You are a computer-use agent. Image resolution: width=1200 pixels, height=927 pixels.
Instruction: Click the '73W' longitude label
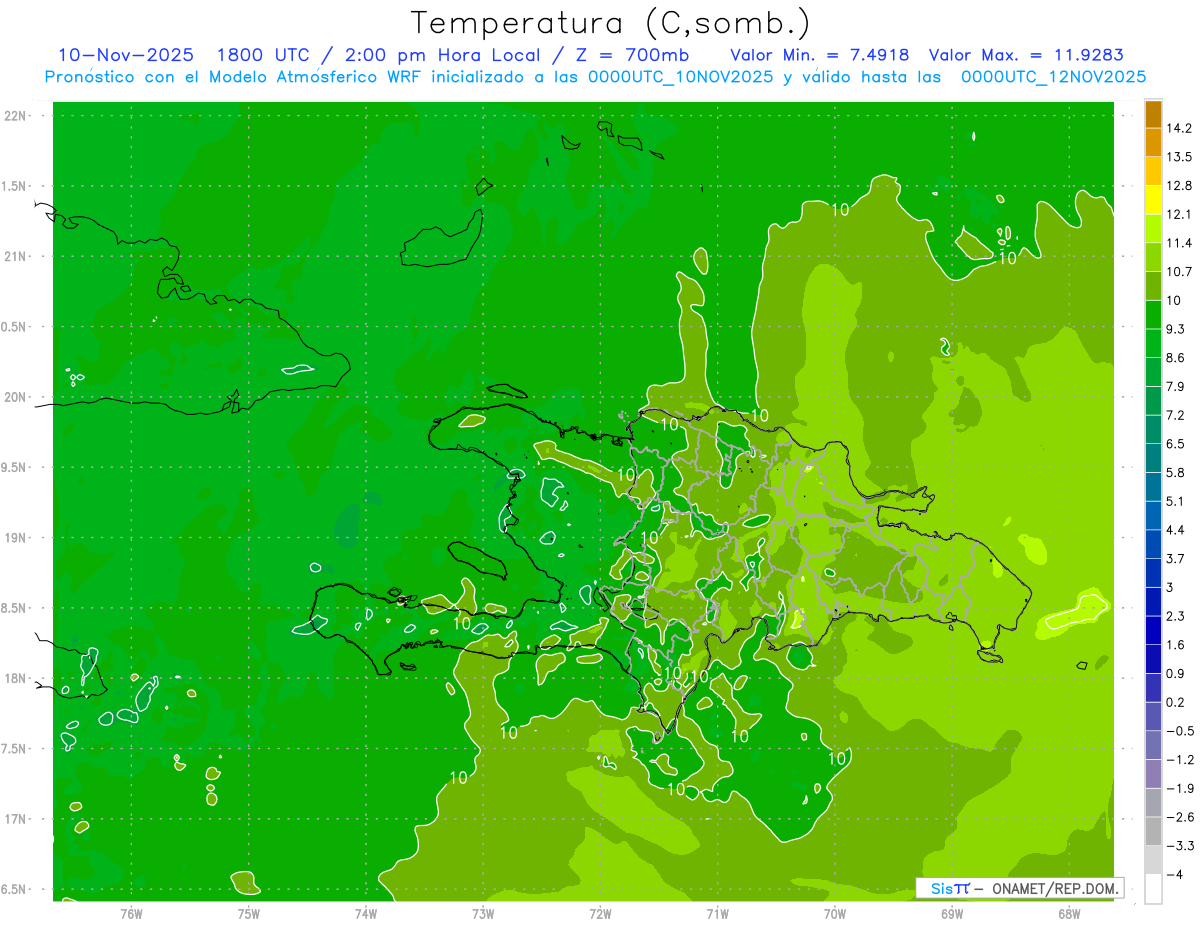point(483,913)
